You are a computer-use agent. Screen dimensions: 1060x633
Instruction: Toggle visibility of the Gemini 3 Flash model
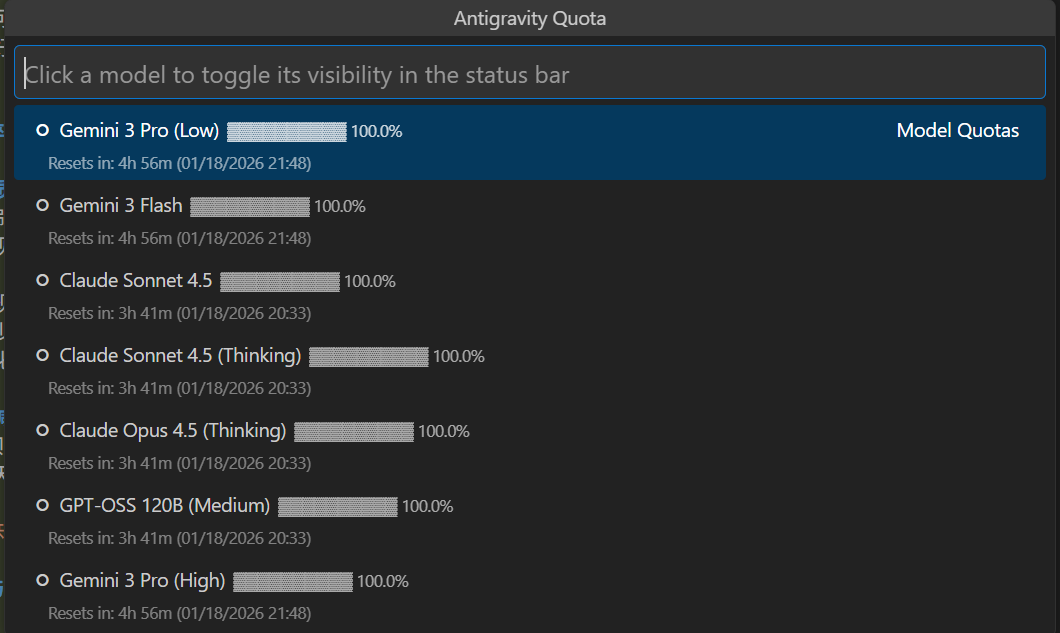pyautogui.click(x=121, y=206)
